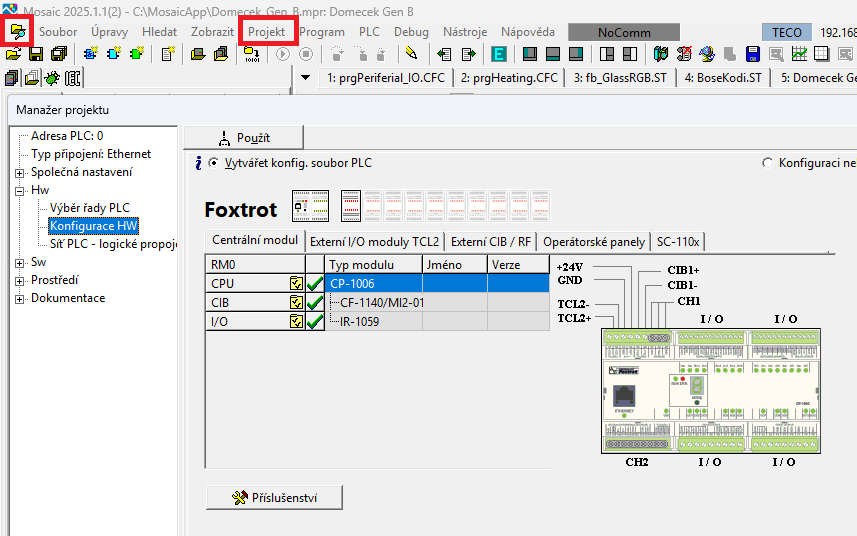The height and width of the screenshot is (536, 857).
Task: Click the Project Manager icon before Soubor
Action: (17, 32)
